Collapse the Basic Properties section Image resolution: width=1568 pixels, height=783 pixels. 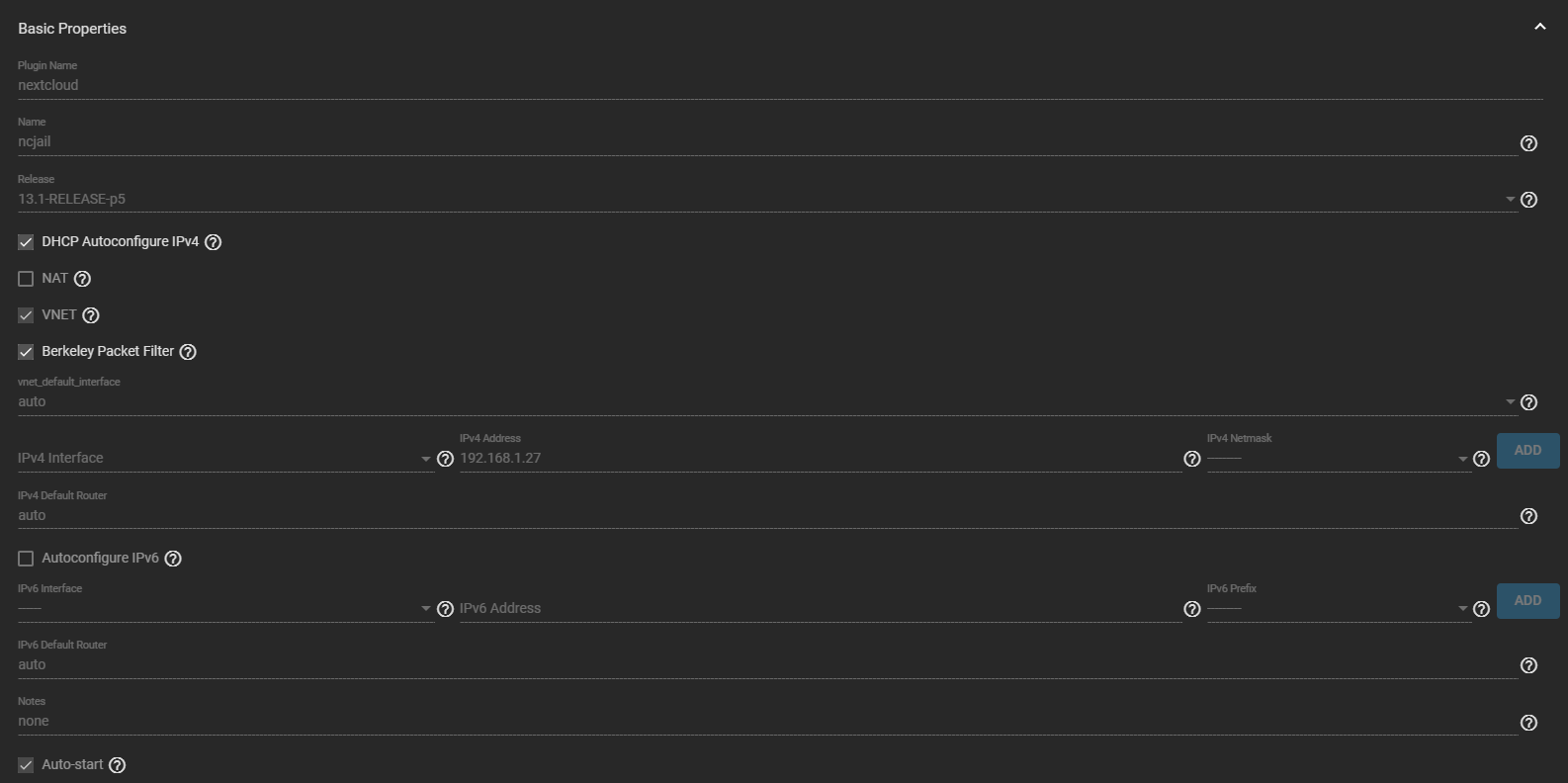[1539, 27]
